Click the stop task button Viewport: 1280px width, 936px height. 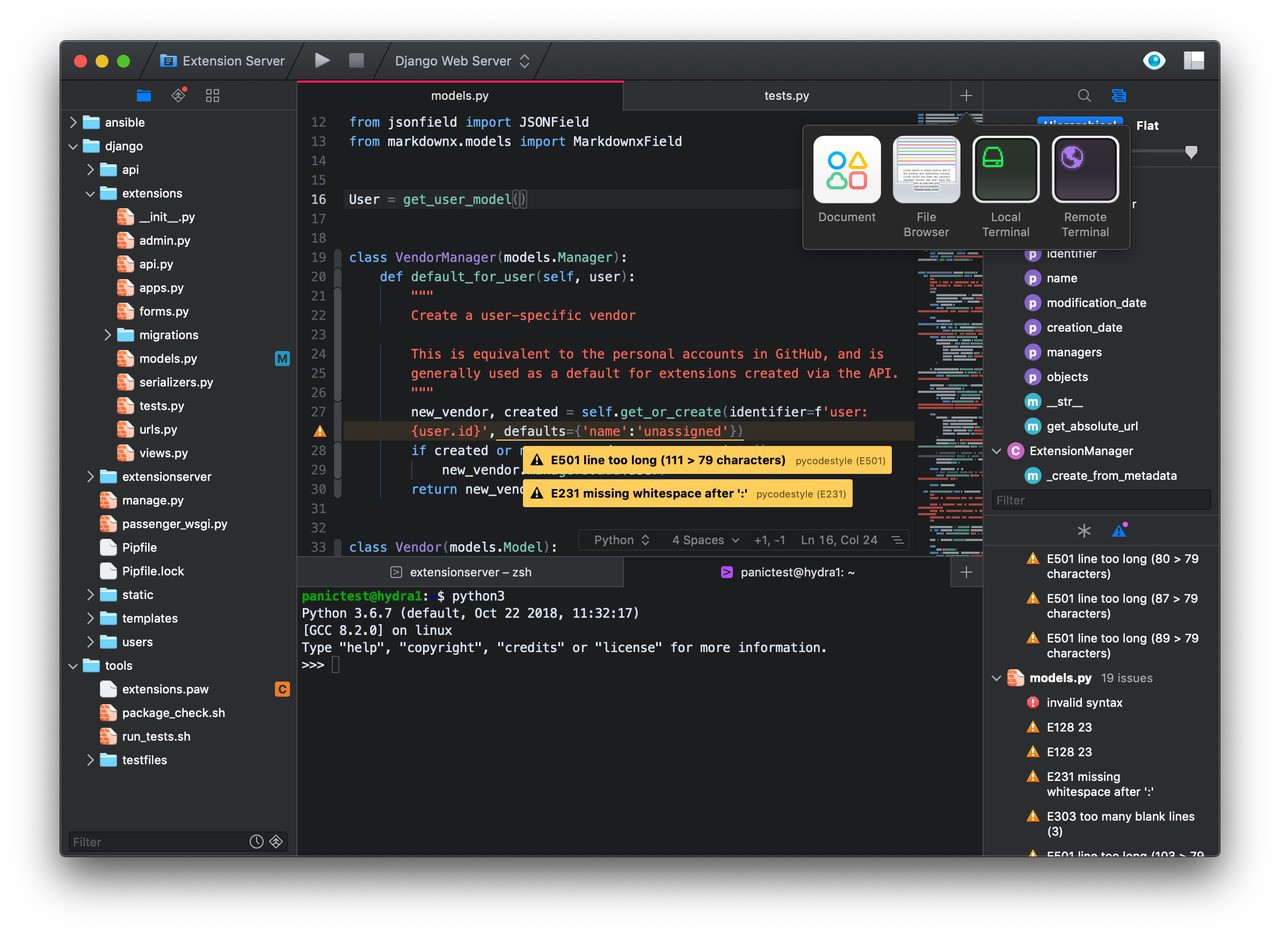point(356,60)
